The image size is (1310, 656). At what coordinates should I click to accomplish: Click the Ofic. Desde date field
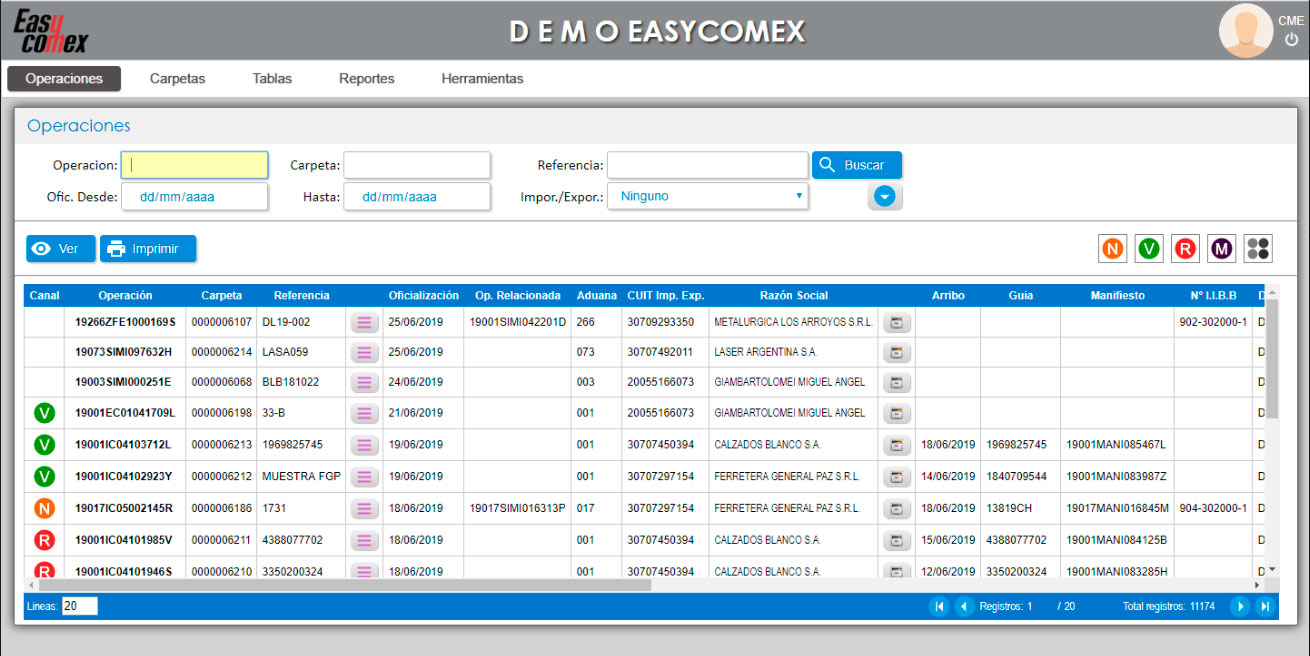(x=194, y=197)
